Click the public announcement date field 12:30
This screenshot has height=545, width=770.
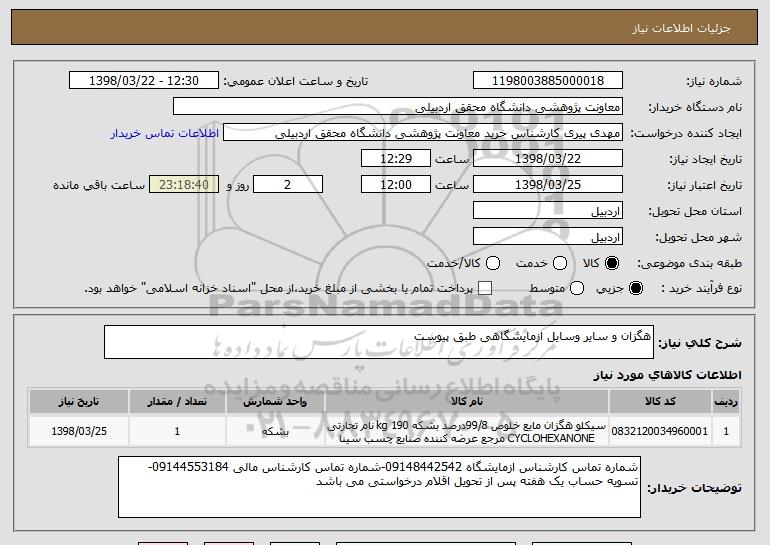[x=144, y=81]
